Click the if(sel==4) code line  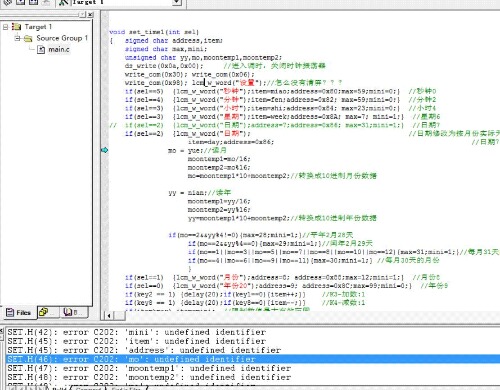click(281, 100)
